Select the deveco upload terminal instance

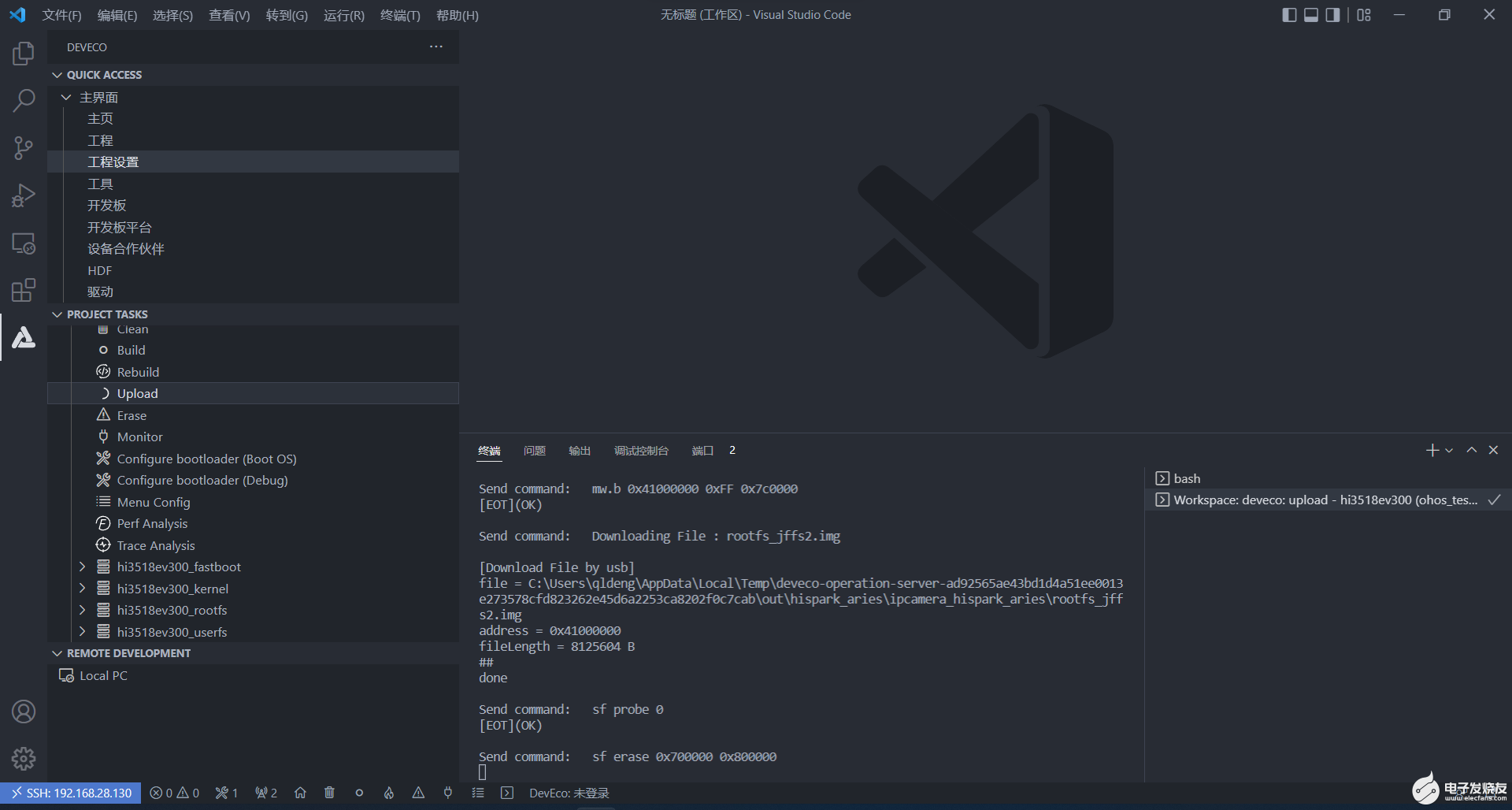1328,500
